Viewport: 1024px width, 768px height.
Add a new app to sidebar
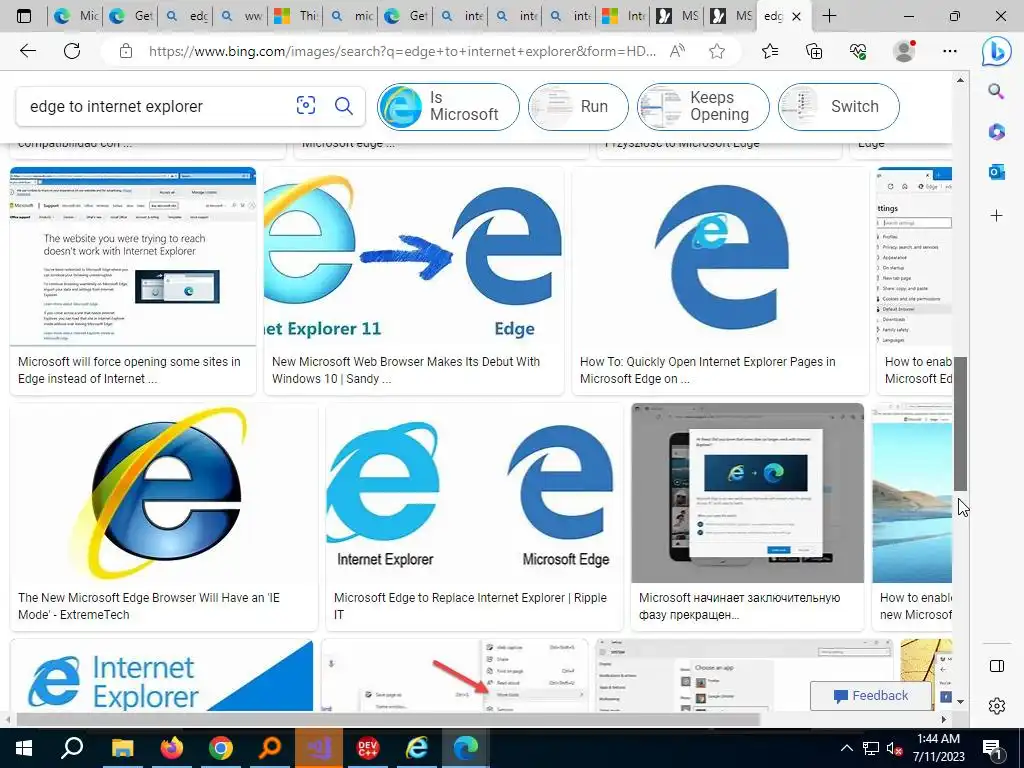pos(996,215)
